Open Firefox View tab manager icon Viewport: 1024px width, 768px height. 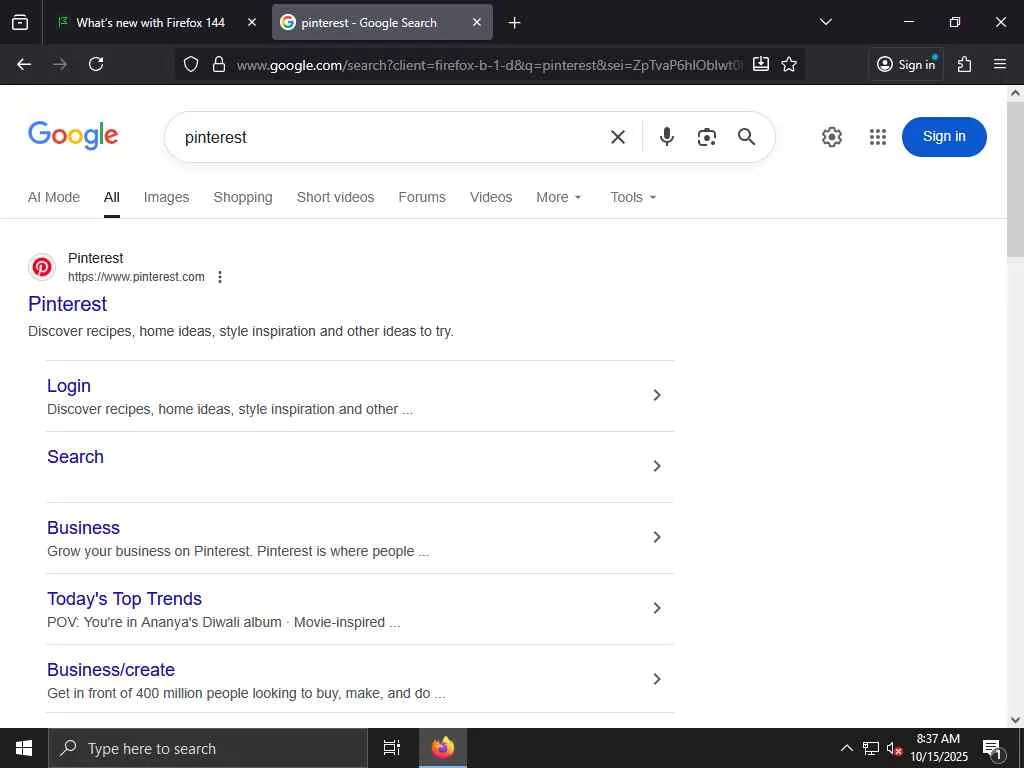[20, 22]
